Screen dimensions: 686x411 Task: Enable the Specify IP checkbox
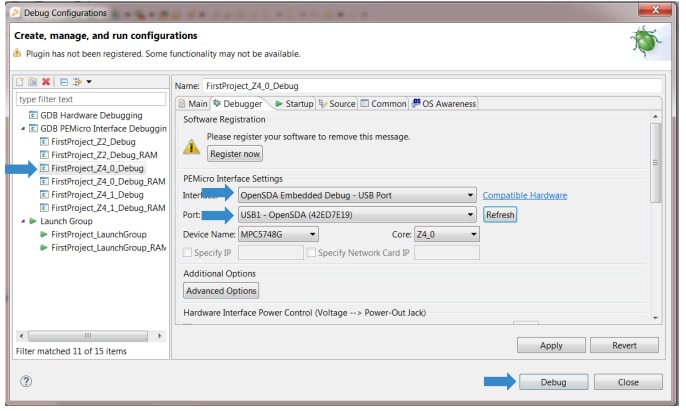pyautogui.click(x=189, y=253)
